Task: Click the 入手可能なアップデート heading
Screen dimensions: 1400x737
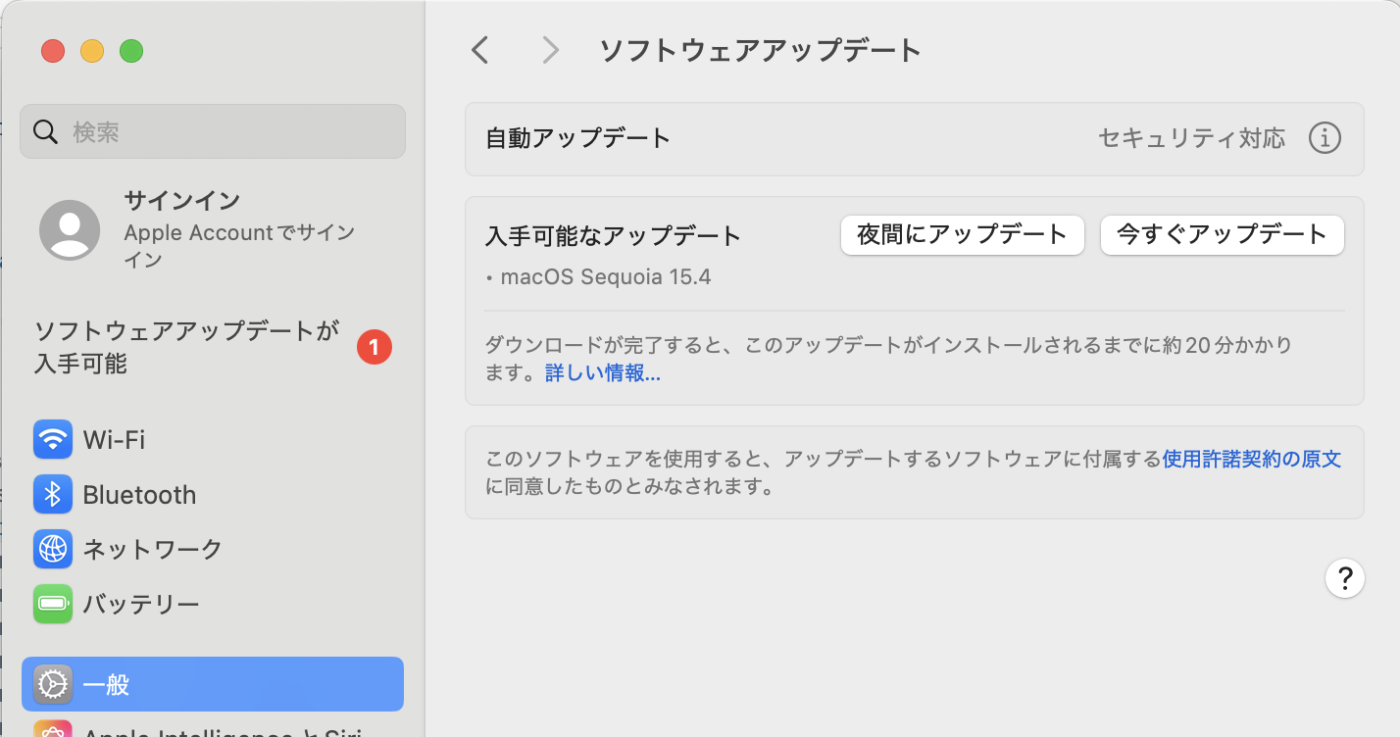Action: pyautogui.click(x=613, y=236)
